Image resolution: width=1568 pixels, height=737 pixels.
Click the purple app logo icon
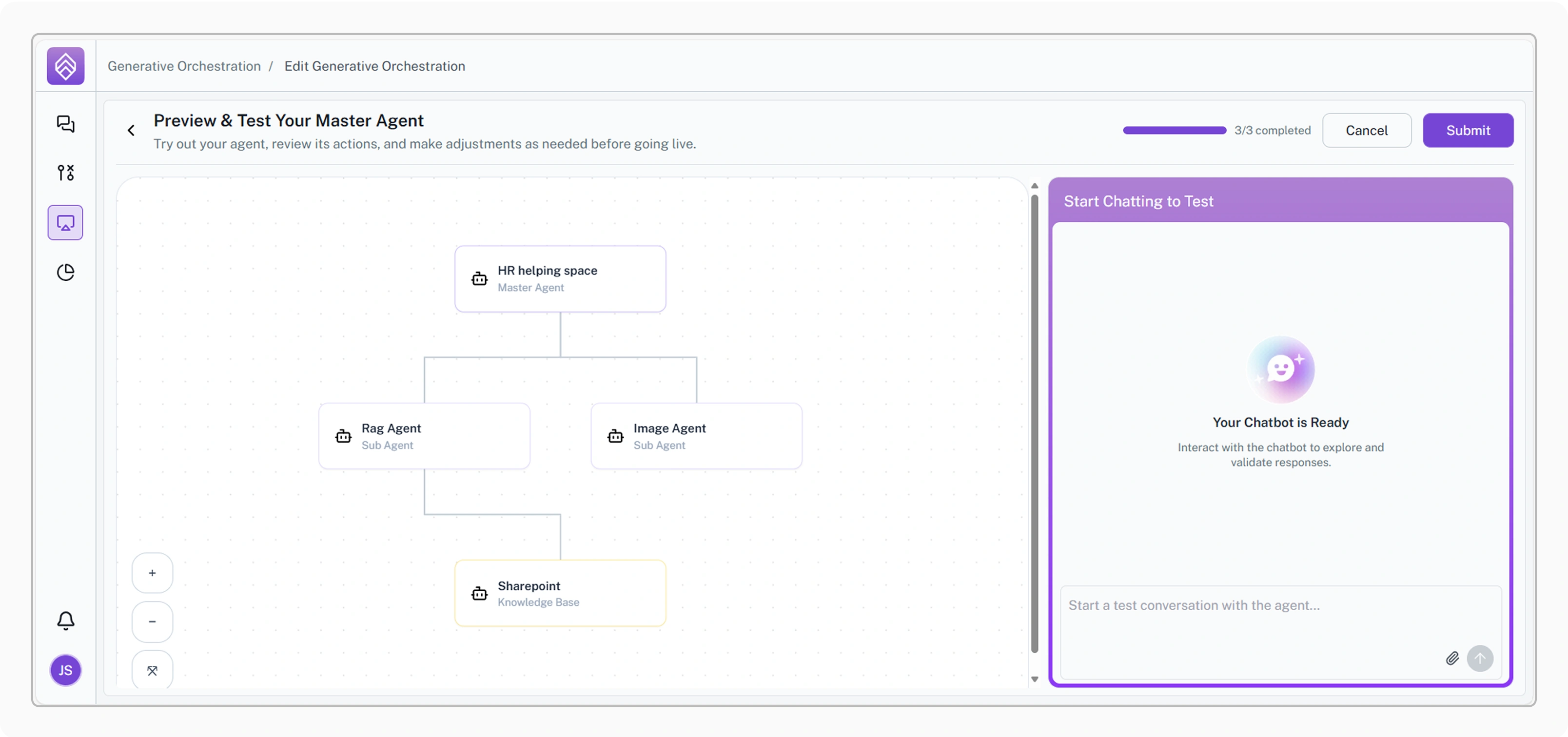click(x=66, y=66)
